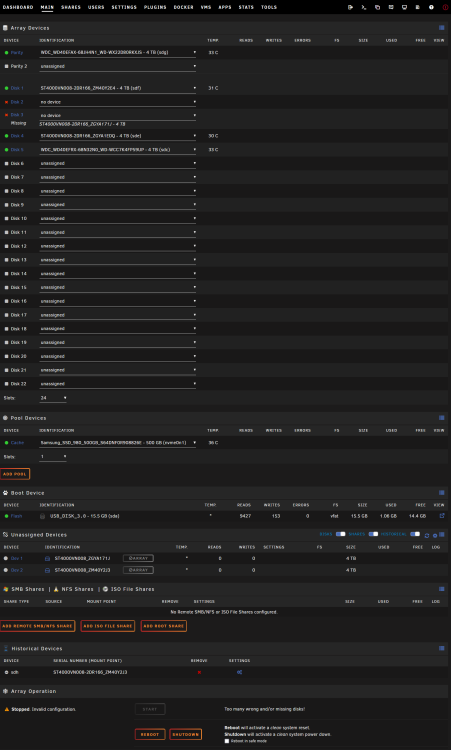Click the Unassigned Devices section icon
Screen dimensions: 451x750
[x=5, y=535]
